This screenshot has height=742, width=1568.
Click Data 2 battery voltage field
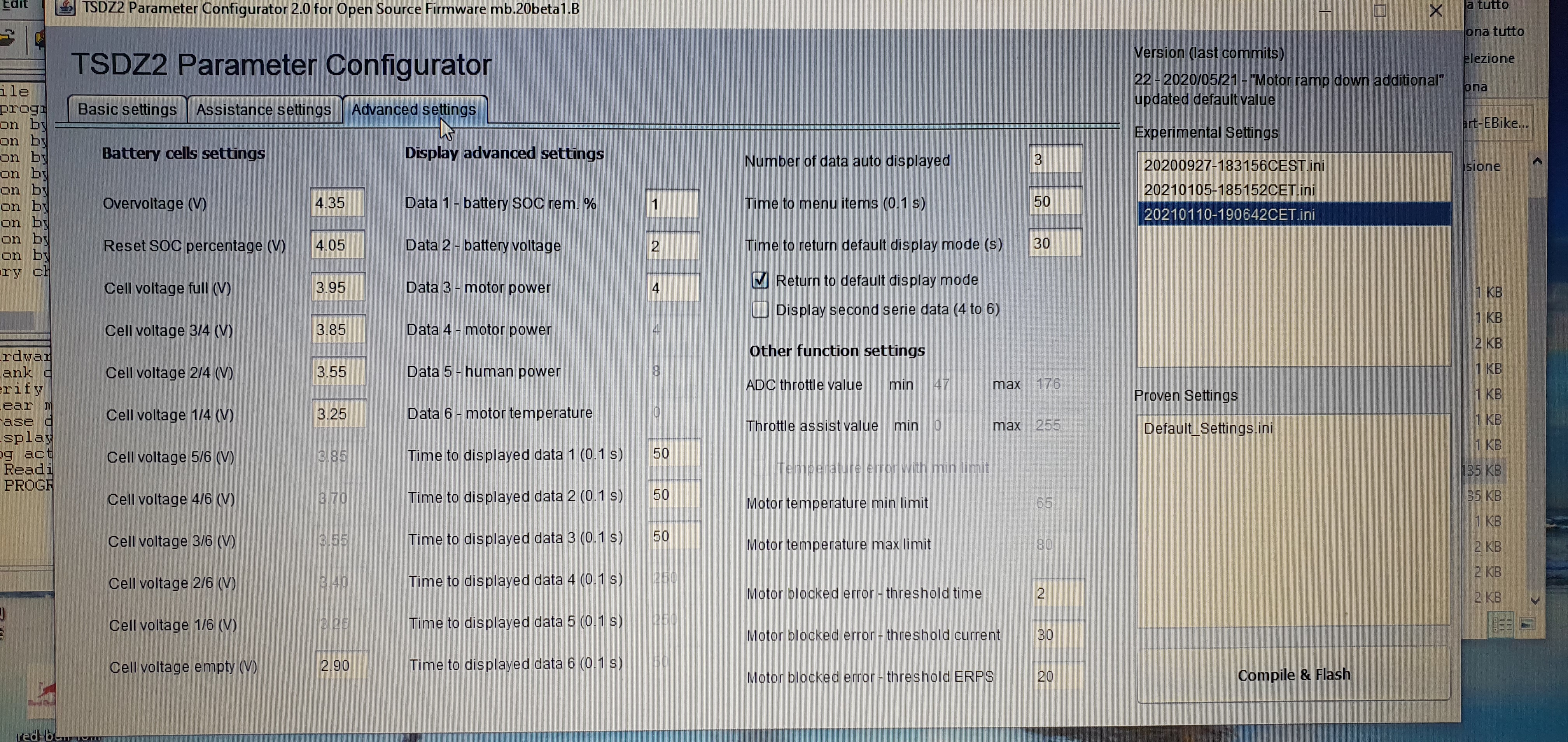tap(673, 245)
